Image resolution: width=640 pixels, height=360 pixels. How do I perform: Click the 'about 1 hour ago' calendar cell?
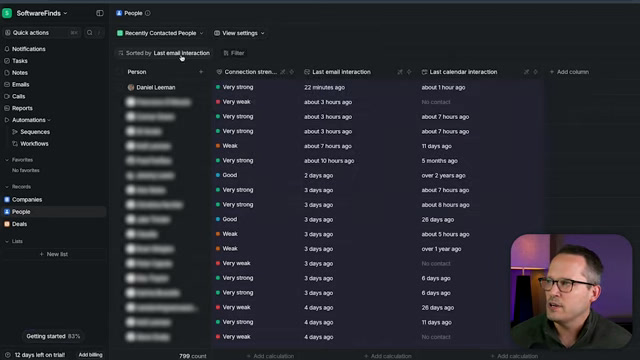pos(443,87)
